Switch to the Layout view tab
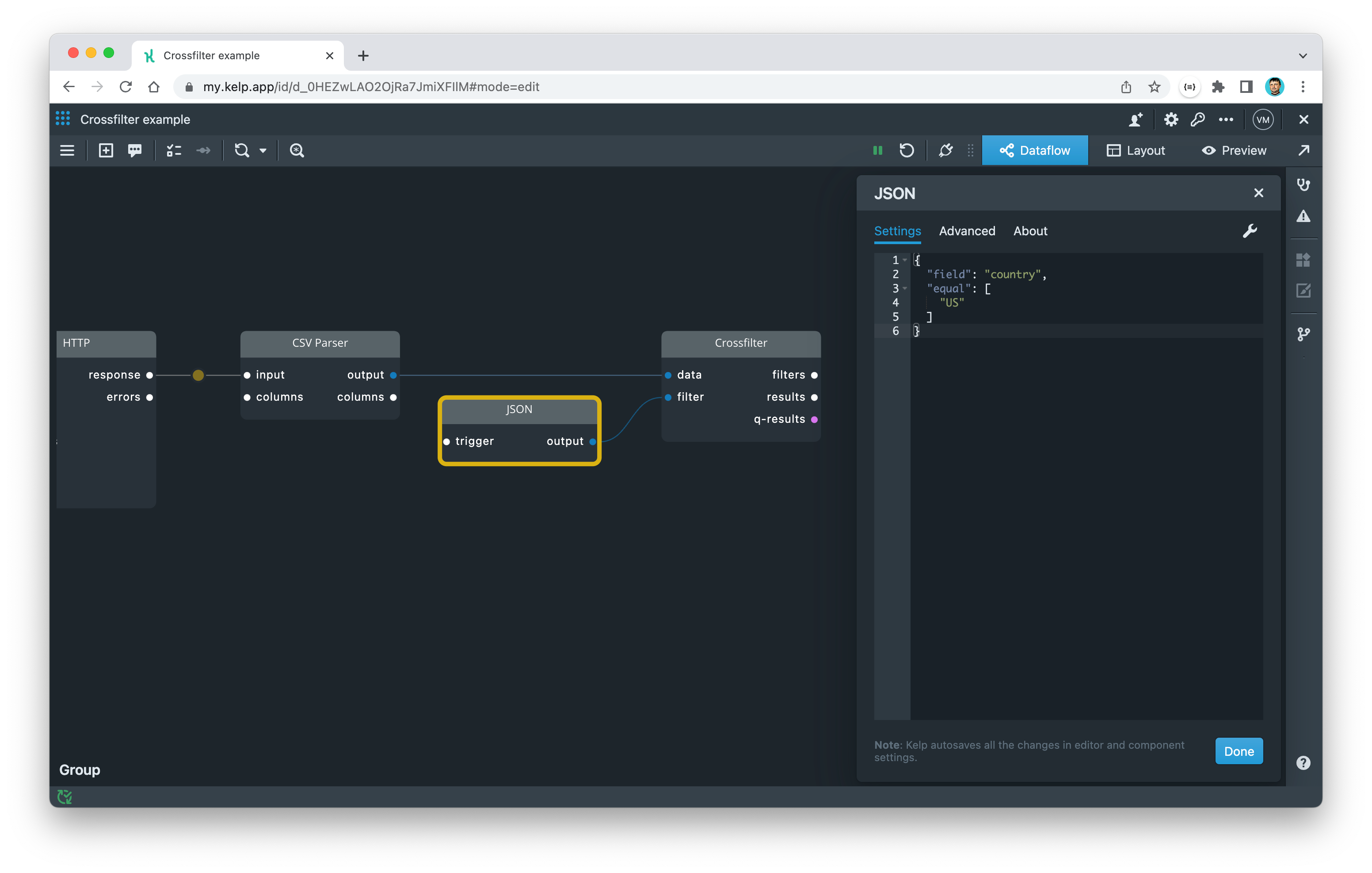The height and width of the screenshot is (873, 1372). [x=1136, y=150]
